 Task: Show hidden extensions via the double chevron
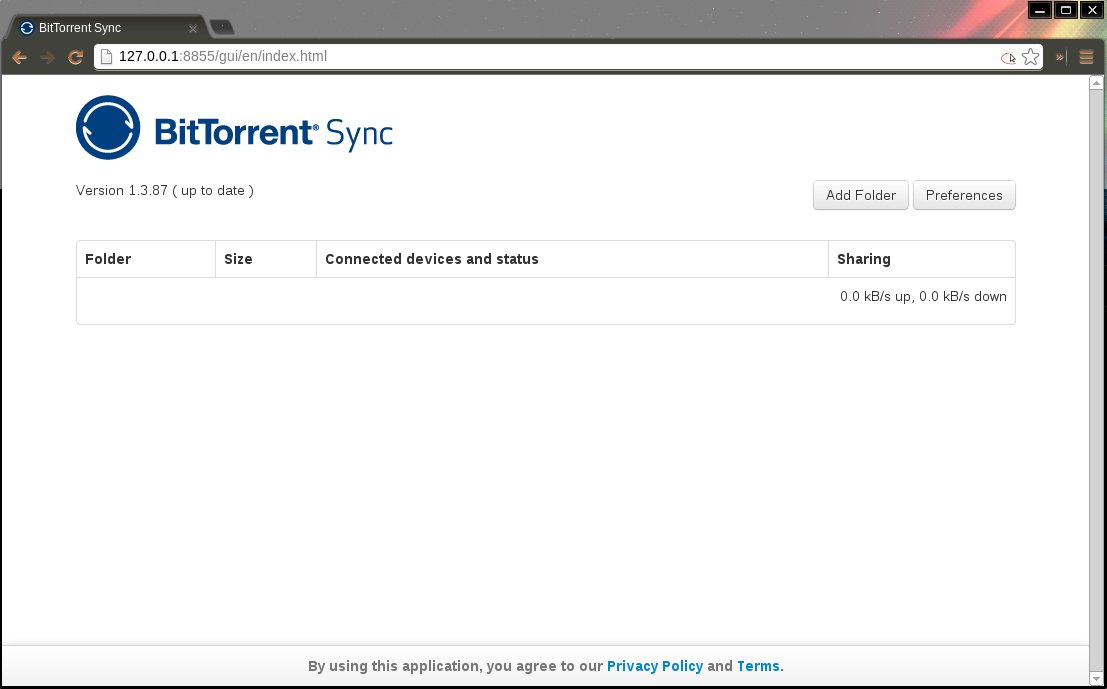1060,57
